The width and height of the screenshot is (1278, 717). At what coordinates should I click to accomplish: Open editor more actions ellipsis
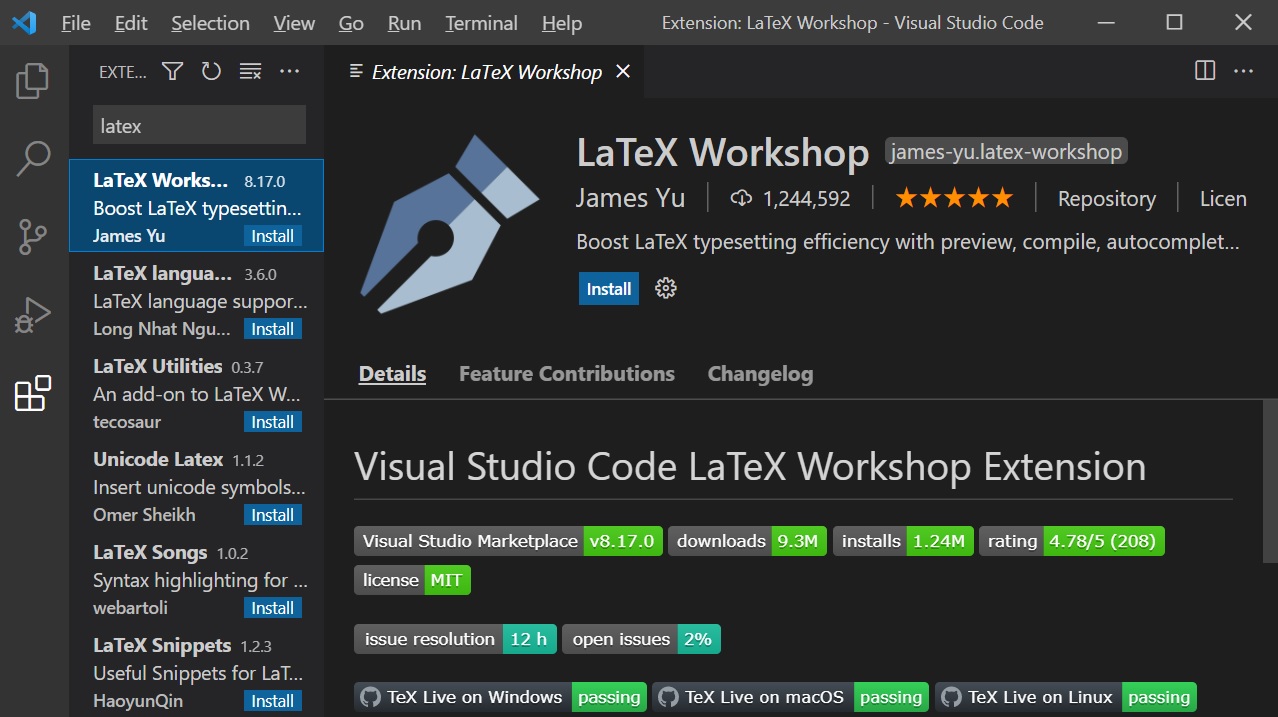click(1243, 71)
